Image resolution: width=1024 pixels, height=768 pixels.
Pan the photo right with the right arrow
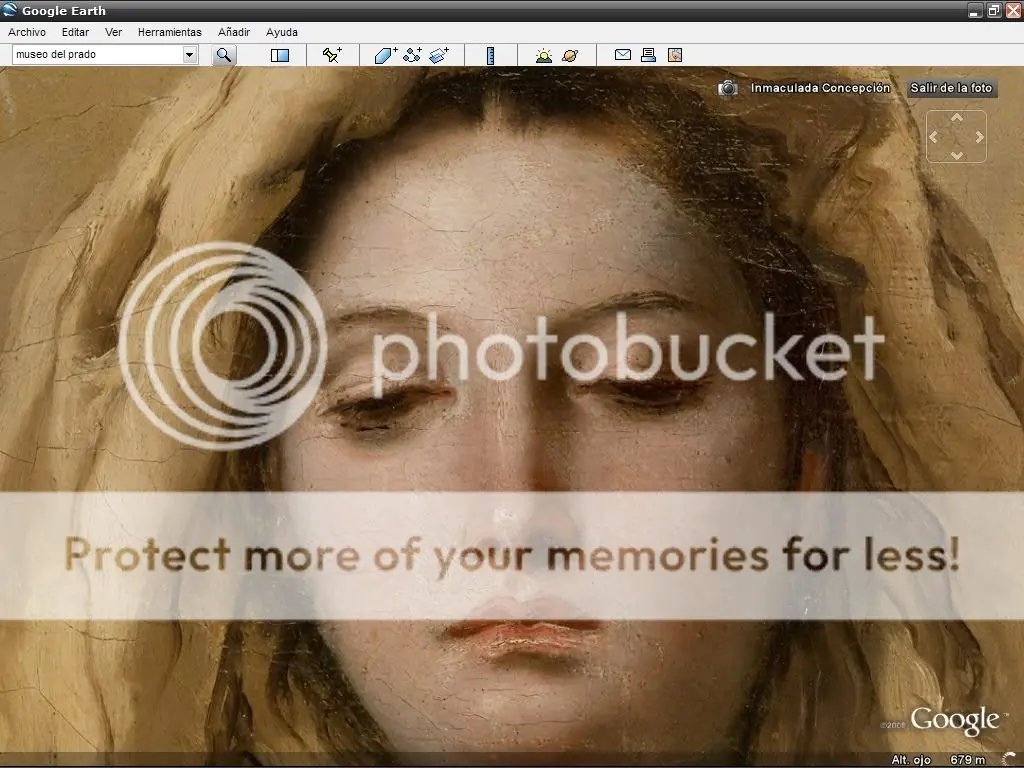point(980,136)
